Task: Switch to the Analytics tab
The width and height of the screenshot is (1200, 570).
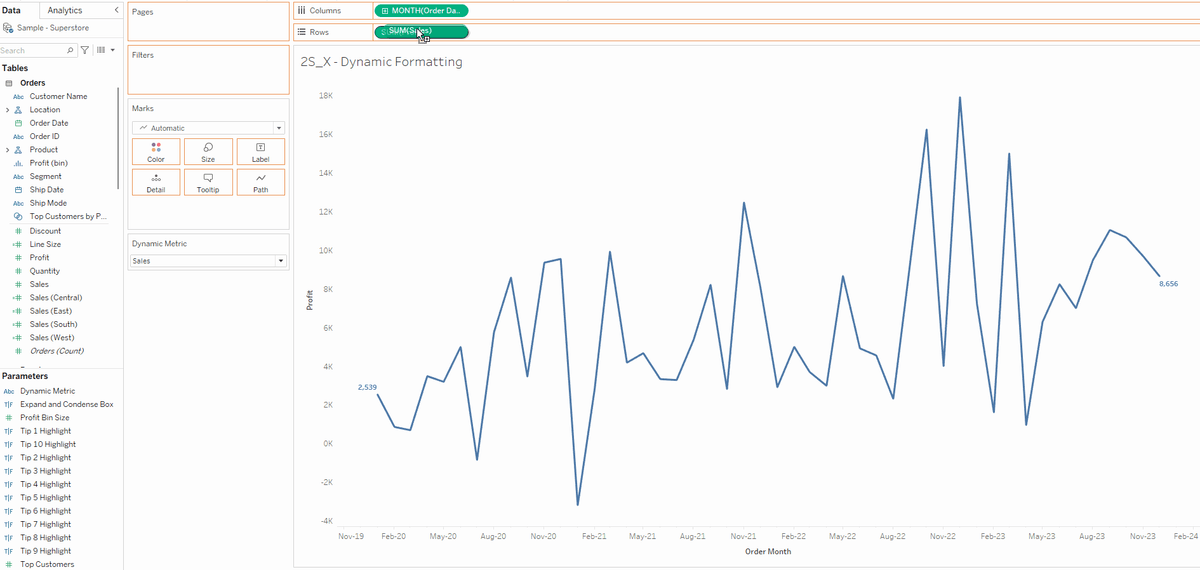Action: [x=65, y=10]
